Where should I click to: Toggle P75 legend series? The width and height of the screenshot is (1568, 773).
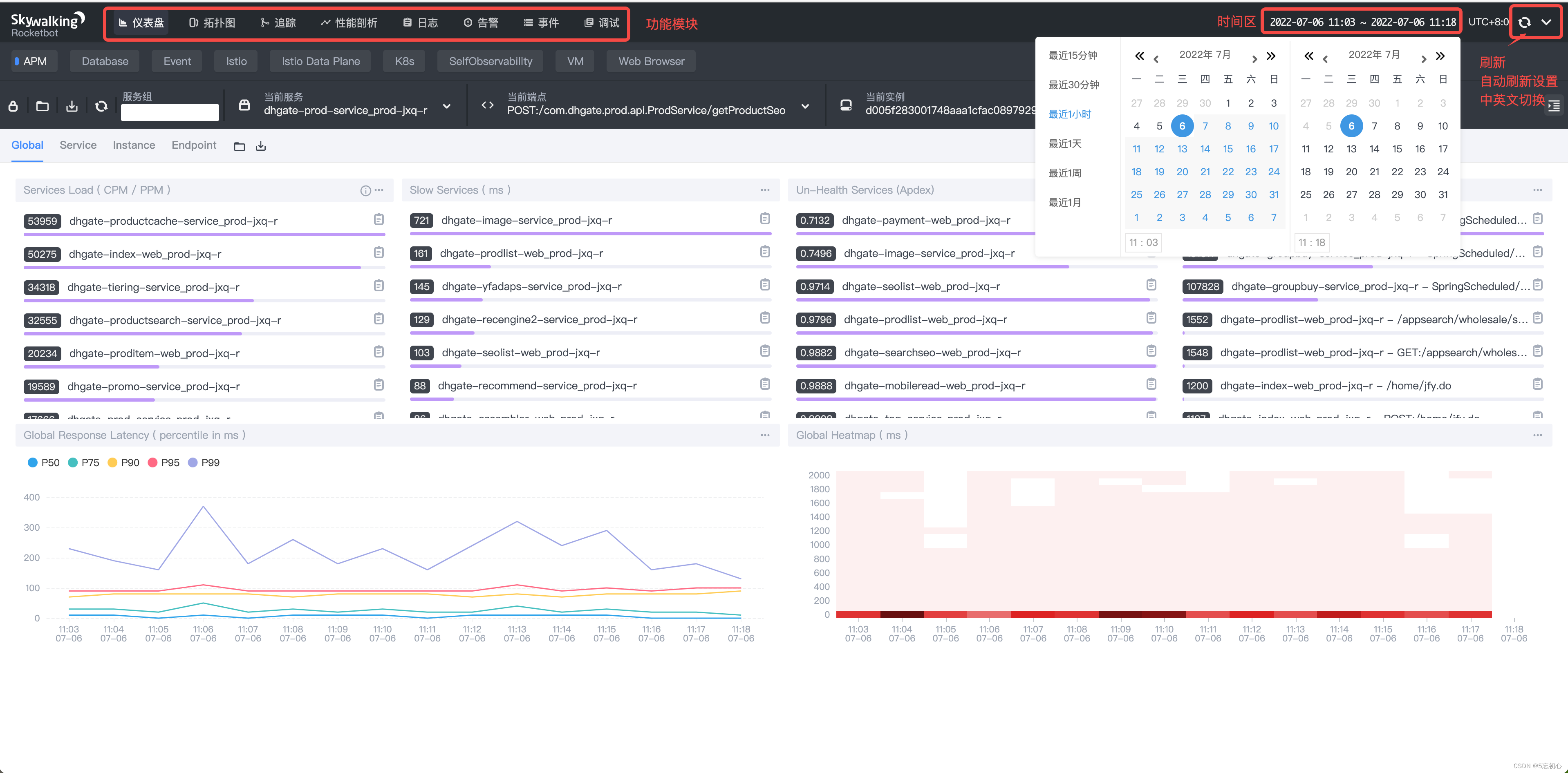coord(83,463)
